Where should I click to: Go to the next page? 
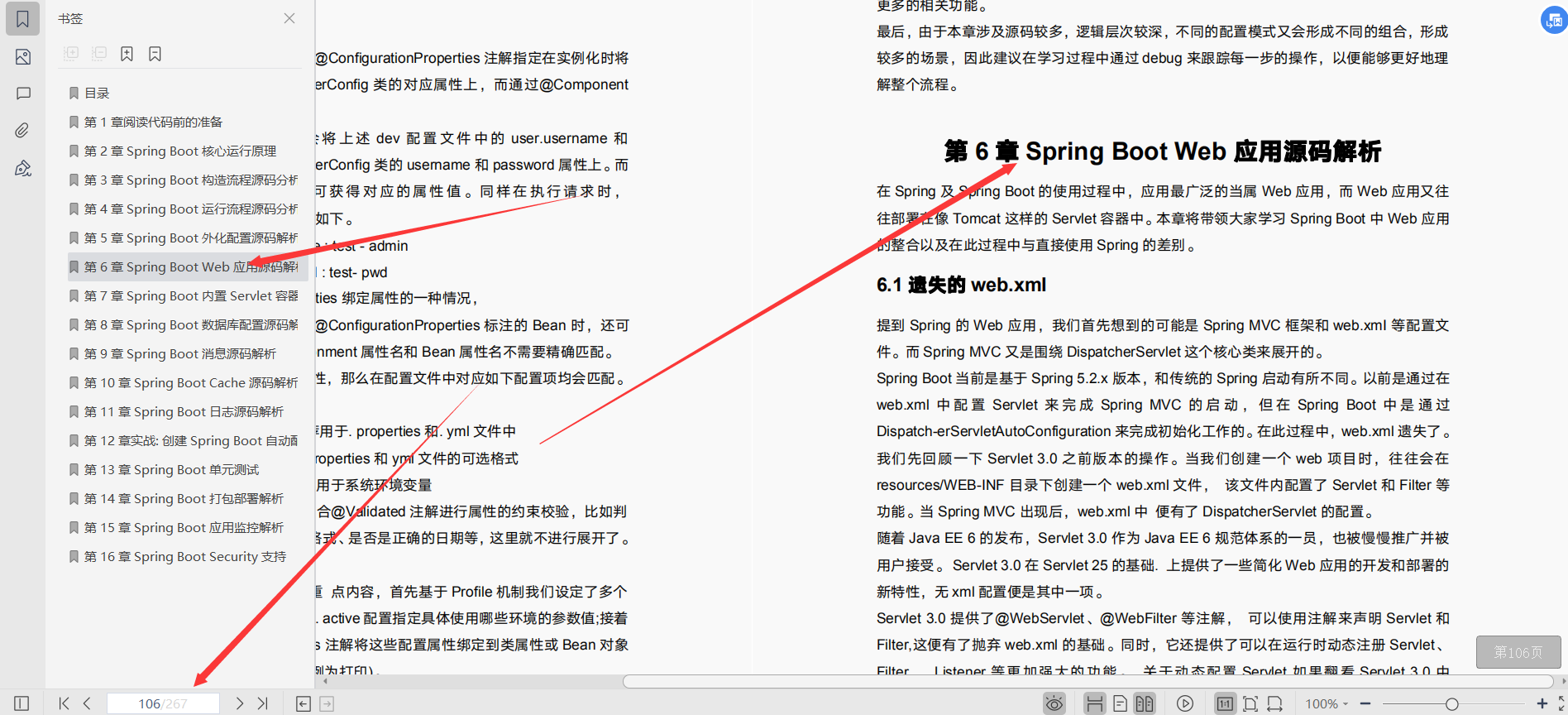(239, 703)
